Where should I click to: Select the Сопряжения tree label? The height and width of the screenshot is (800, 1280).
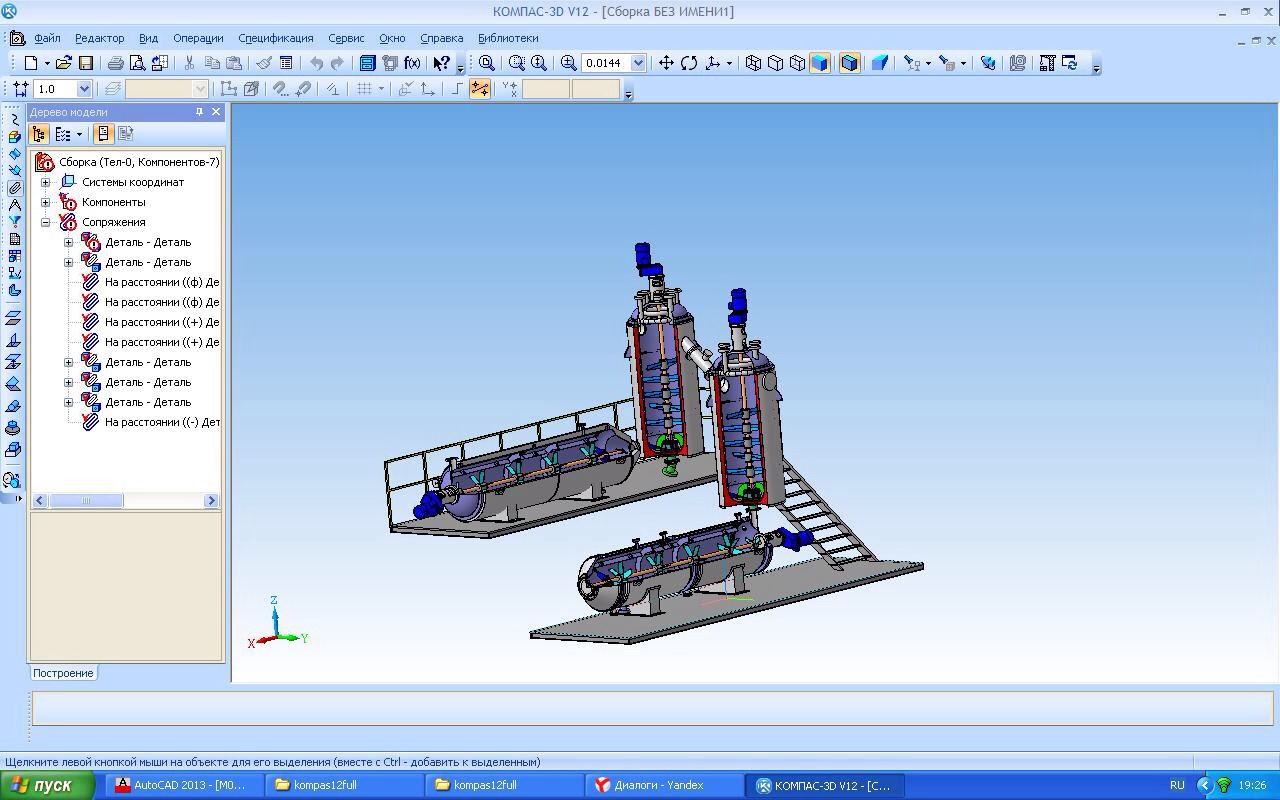(x=114, y=222)
